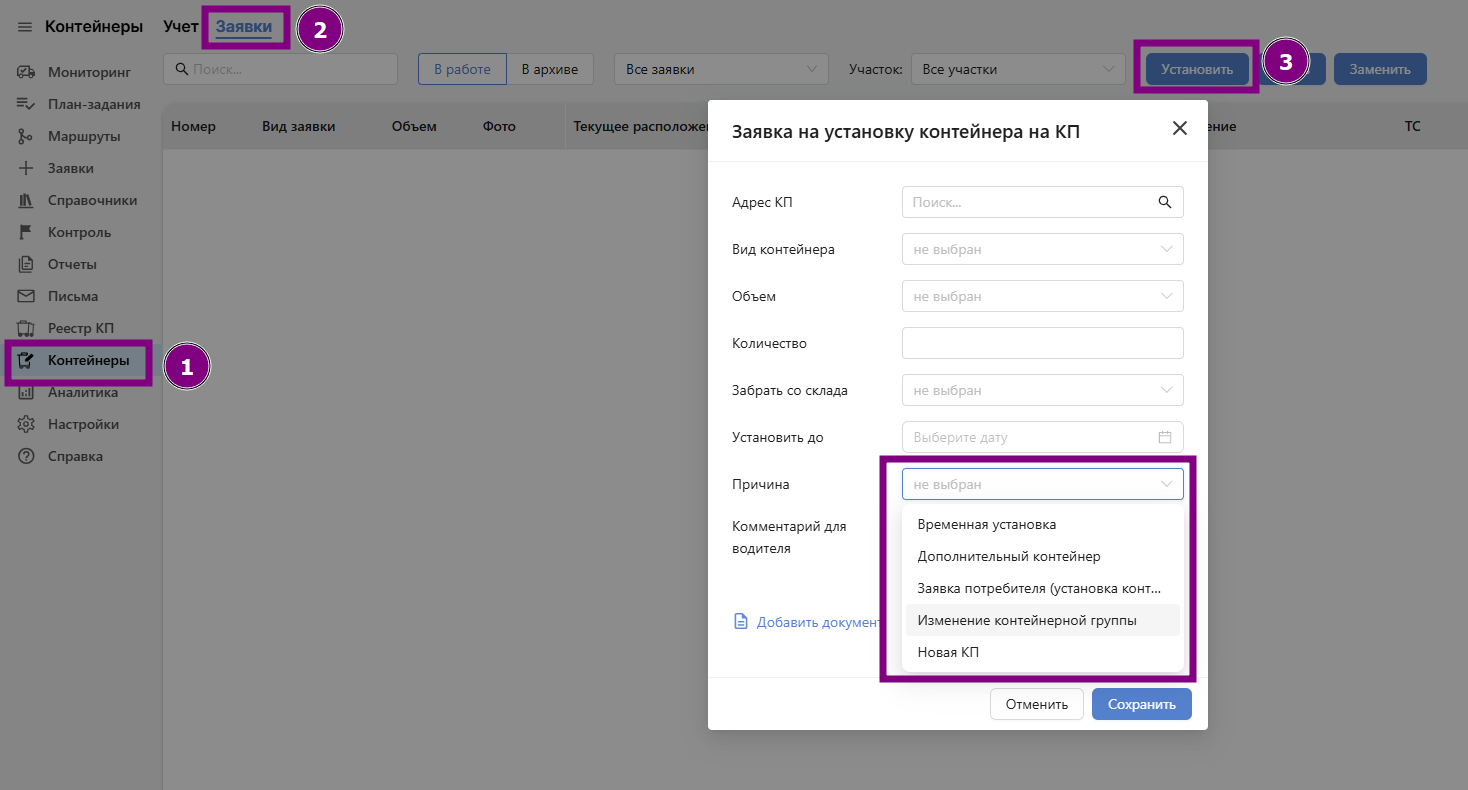Viewport: 1468px width, 790px height.
Task: Select Временная установка option
Action: (x=986, y=524)
